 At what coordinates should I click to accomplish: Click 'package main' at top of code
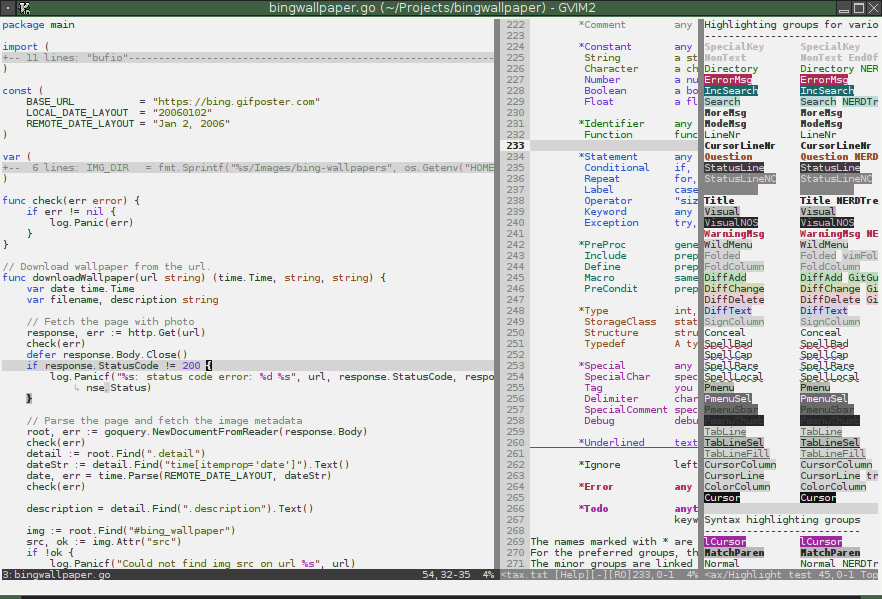click(38, 25)
